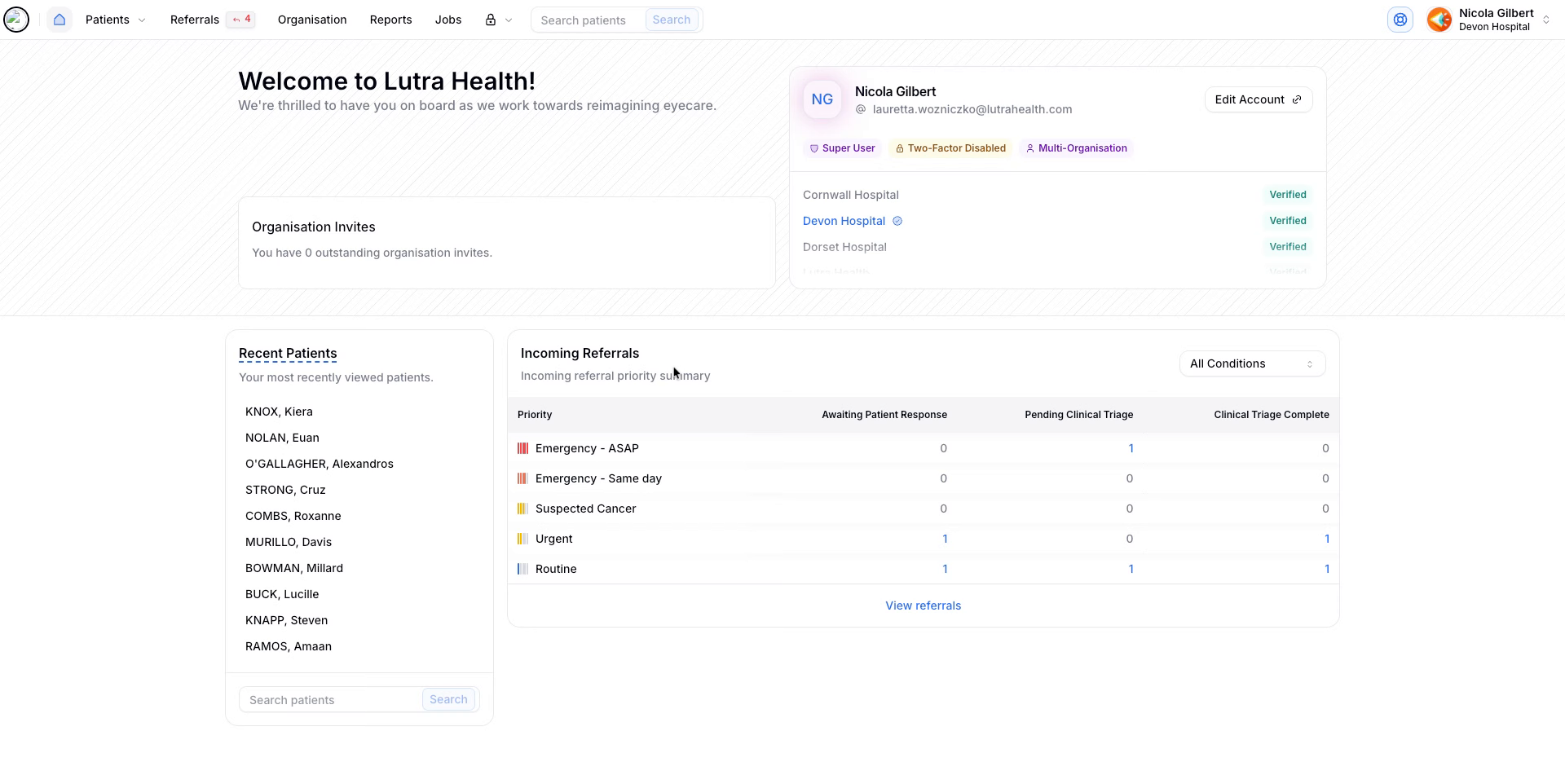Click the Urgent priority bars icon
Screen dimensions: 1565x784
(x=523, y=539)
